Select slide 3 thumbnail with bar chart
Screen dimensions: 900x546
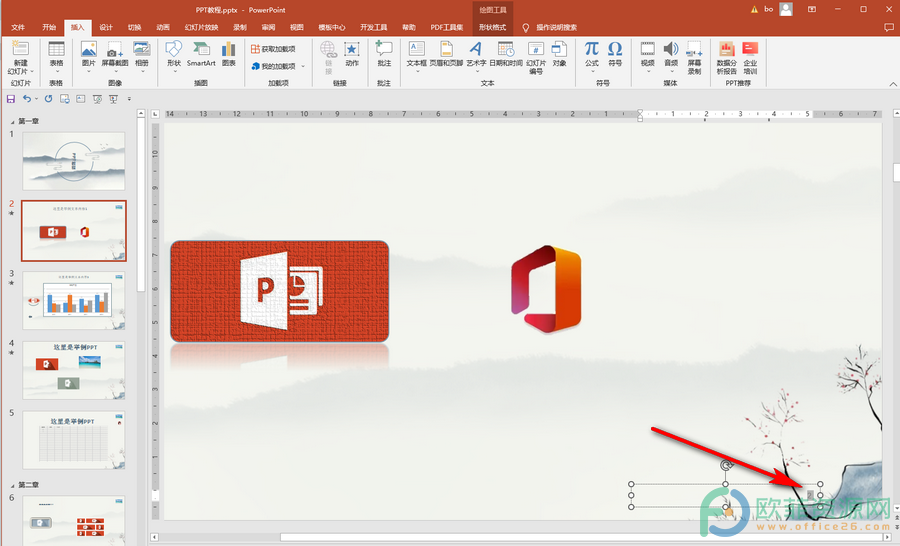[x=73, y=300]
